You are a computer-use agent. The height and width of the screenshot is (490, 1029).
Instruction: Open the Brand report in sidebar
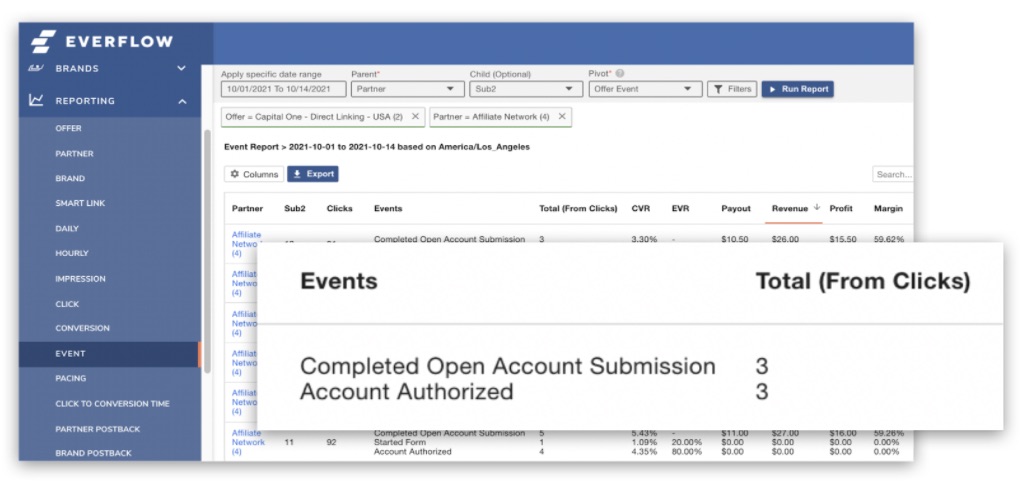click(70, 178)
